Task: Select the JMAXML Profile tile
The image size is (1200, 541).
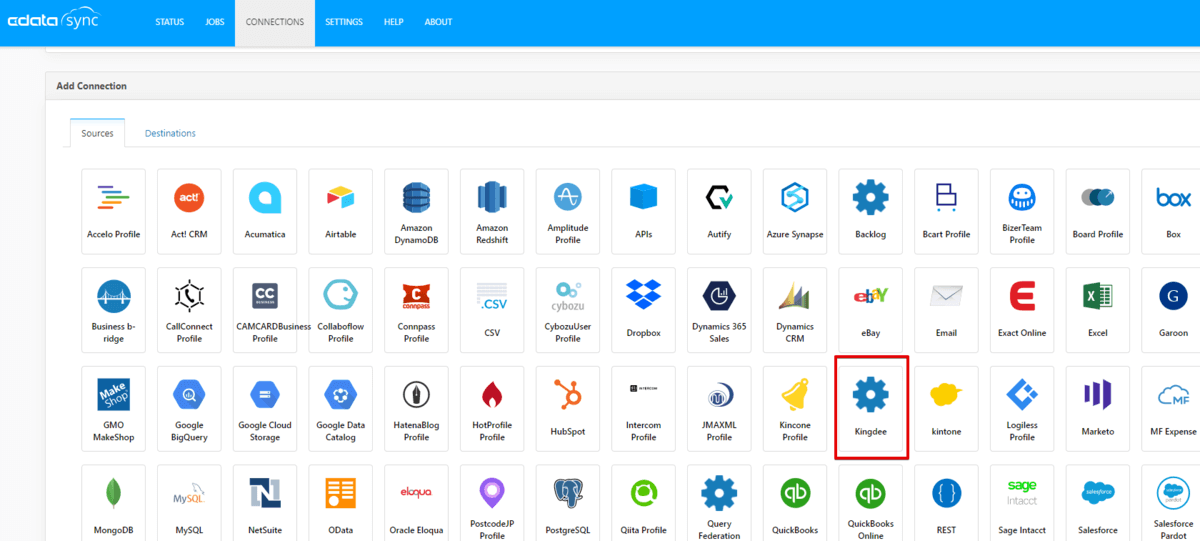Action: (719, 408)
